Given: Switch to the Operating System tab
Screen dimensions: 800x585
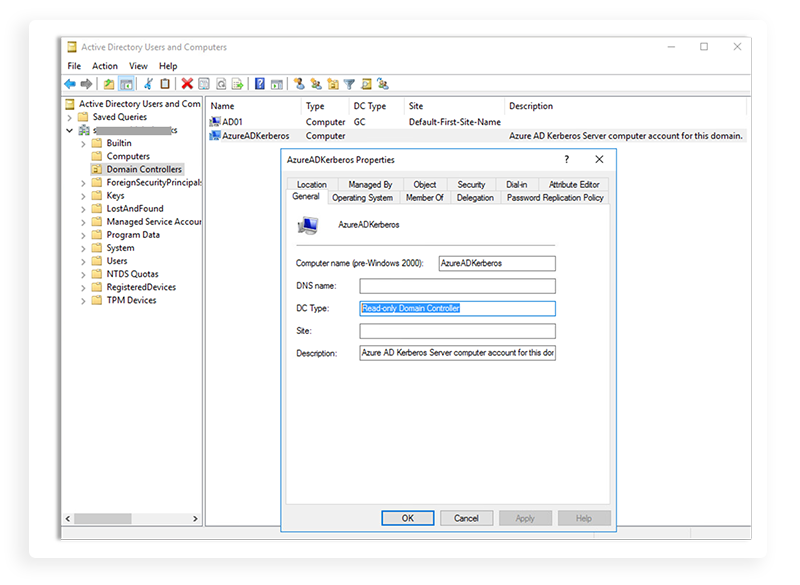Looking at the screenshot, I should (x=362, y=197).
